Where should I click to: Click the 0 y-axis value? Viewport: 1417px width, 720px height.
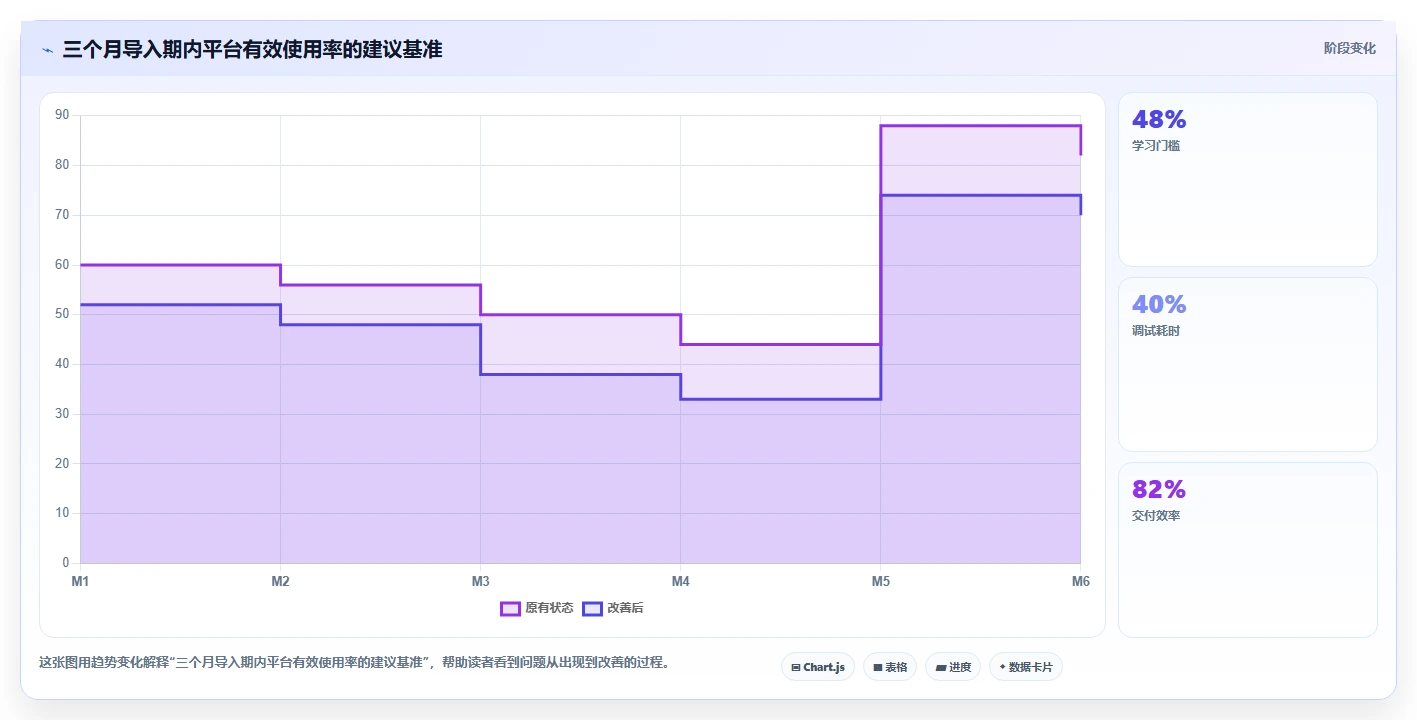pos(65,563)
